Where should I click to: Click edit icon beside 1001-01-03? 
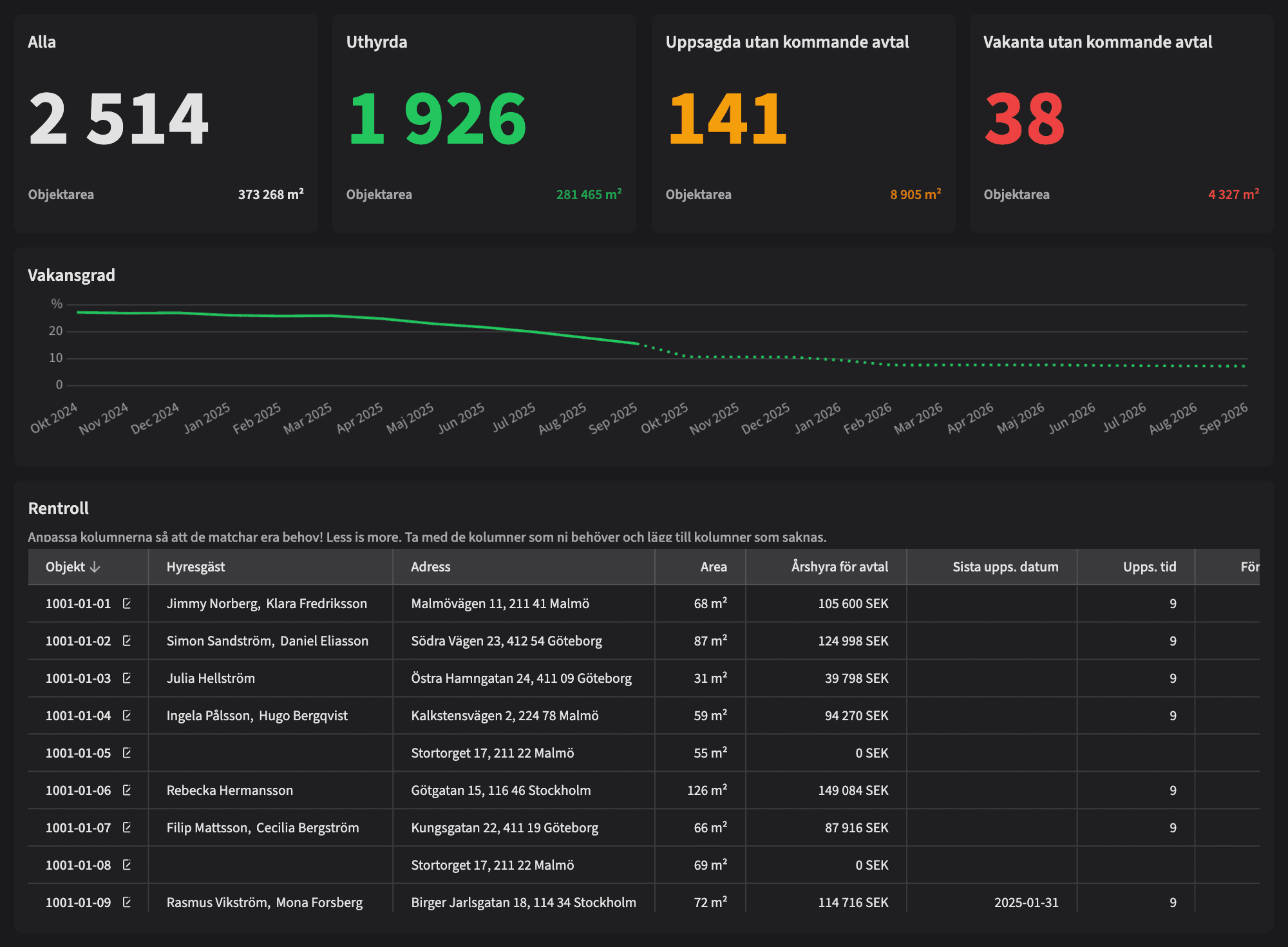coord(127,678)
